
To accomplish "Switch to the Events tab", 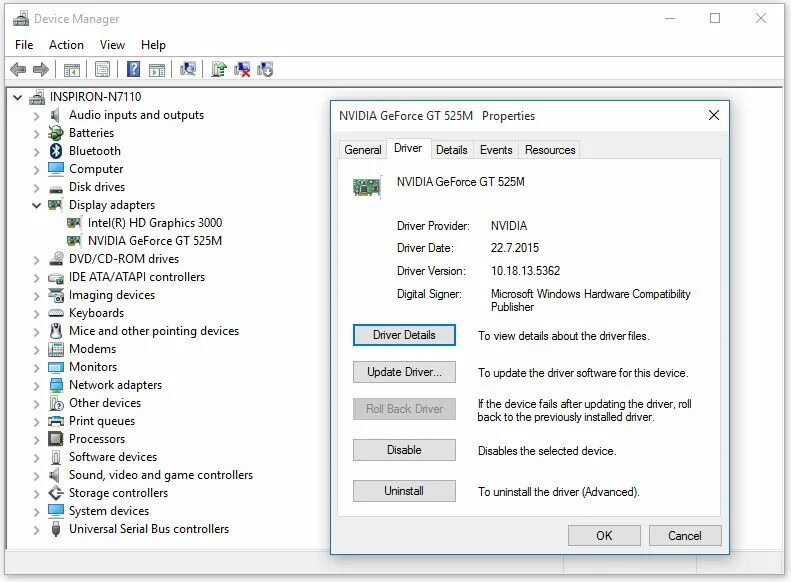I will [496, 150].
